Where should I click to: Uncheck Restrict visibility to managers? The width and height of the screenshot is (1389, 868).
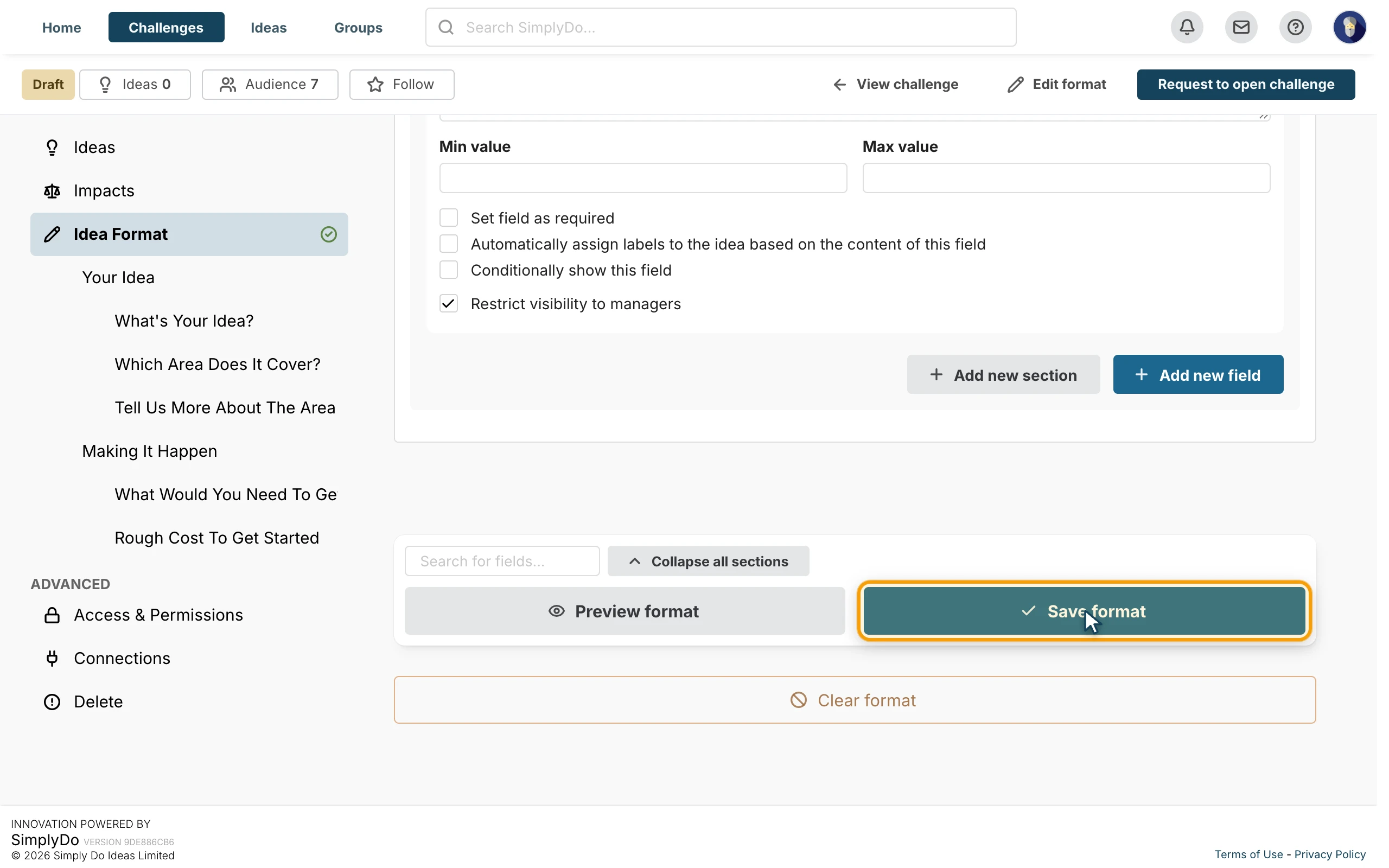pos(449,303)
